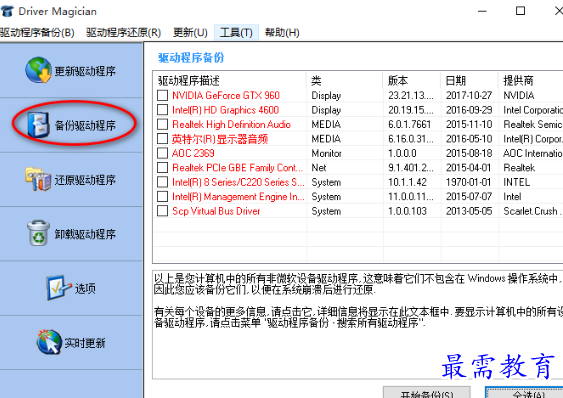Tick the Intel(R) Management Engine checkbox
This screenshot has height=398, width=563.
point(163,196)
